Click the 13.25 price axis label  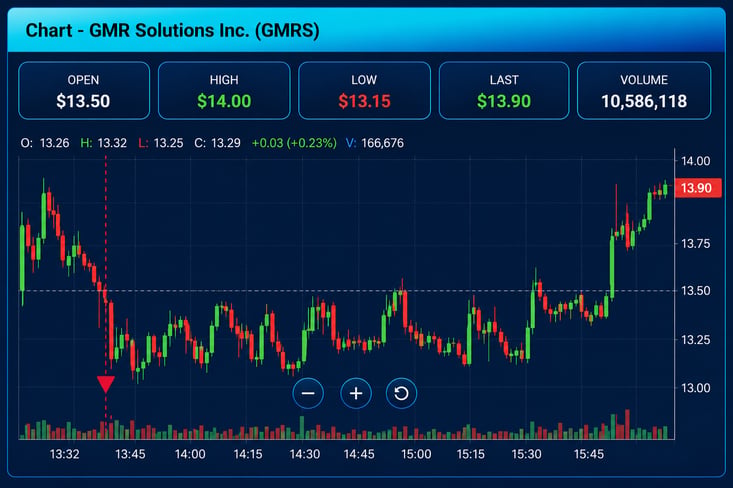pyautogui.click(x=695, y=340)
